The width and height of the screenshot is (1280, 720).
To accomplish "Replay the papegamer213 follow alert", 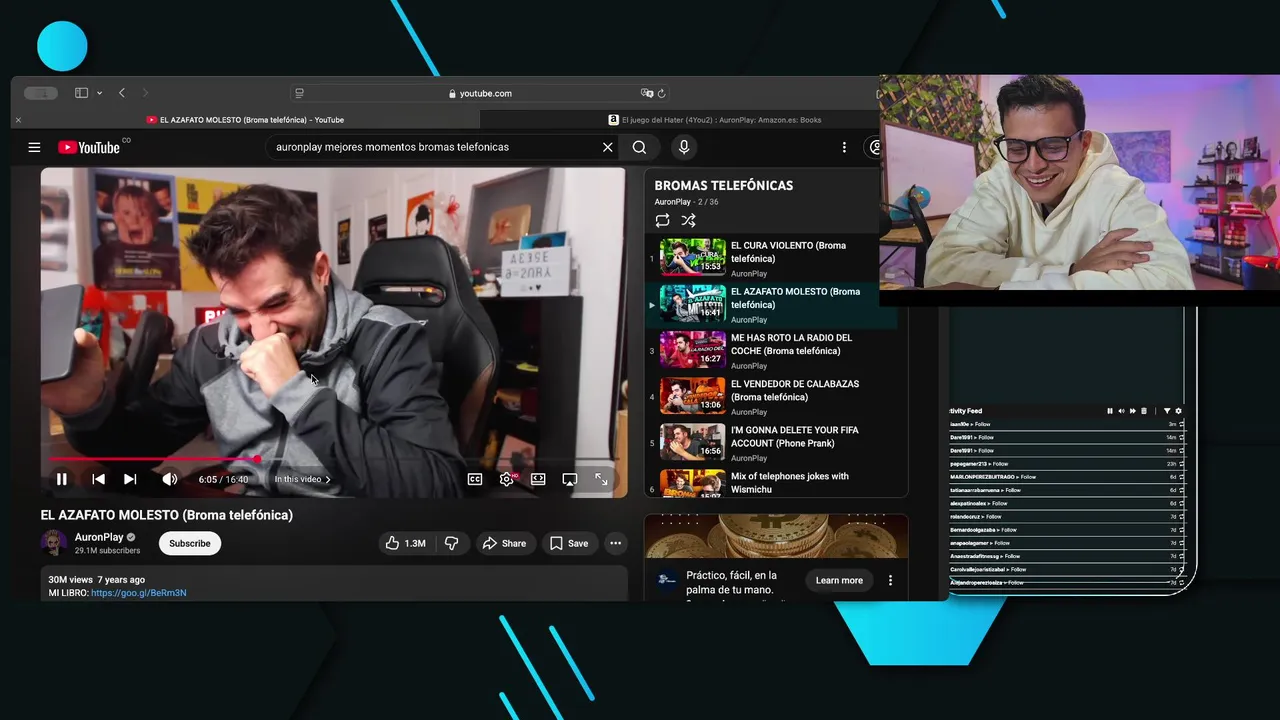I will [x=1181, y=464].
